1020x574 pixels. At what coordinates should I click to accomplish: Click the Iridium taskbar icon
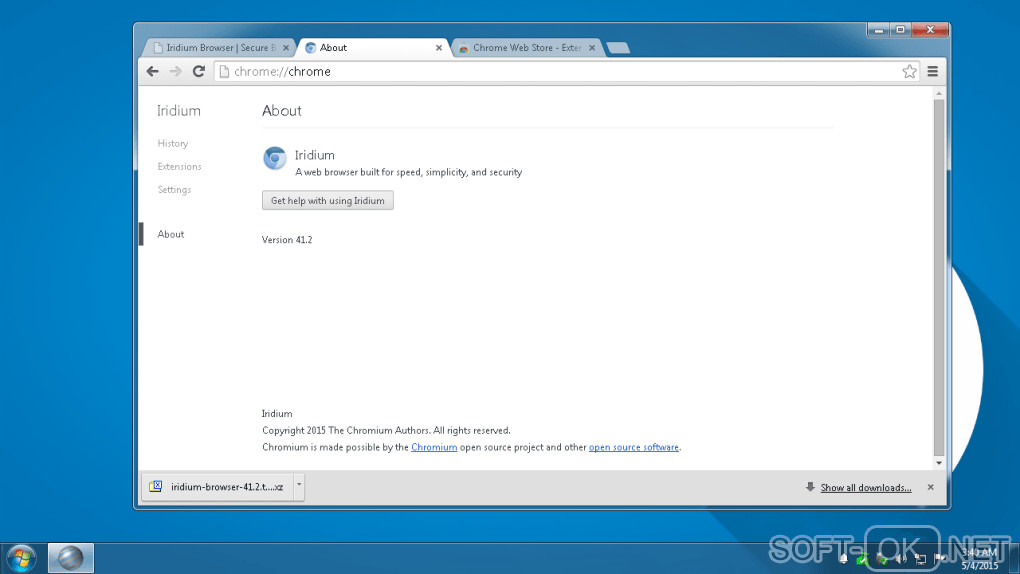tap(70, 558)
